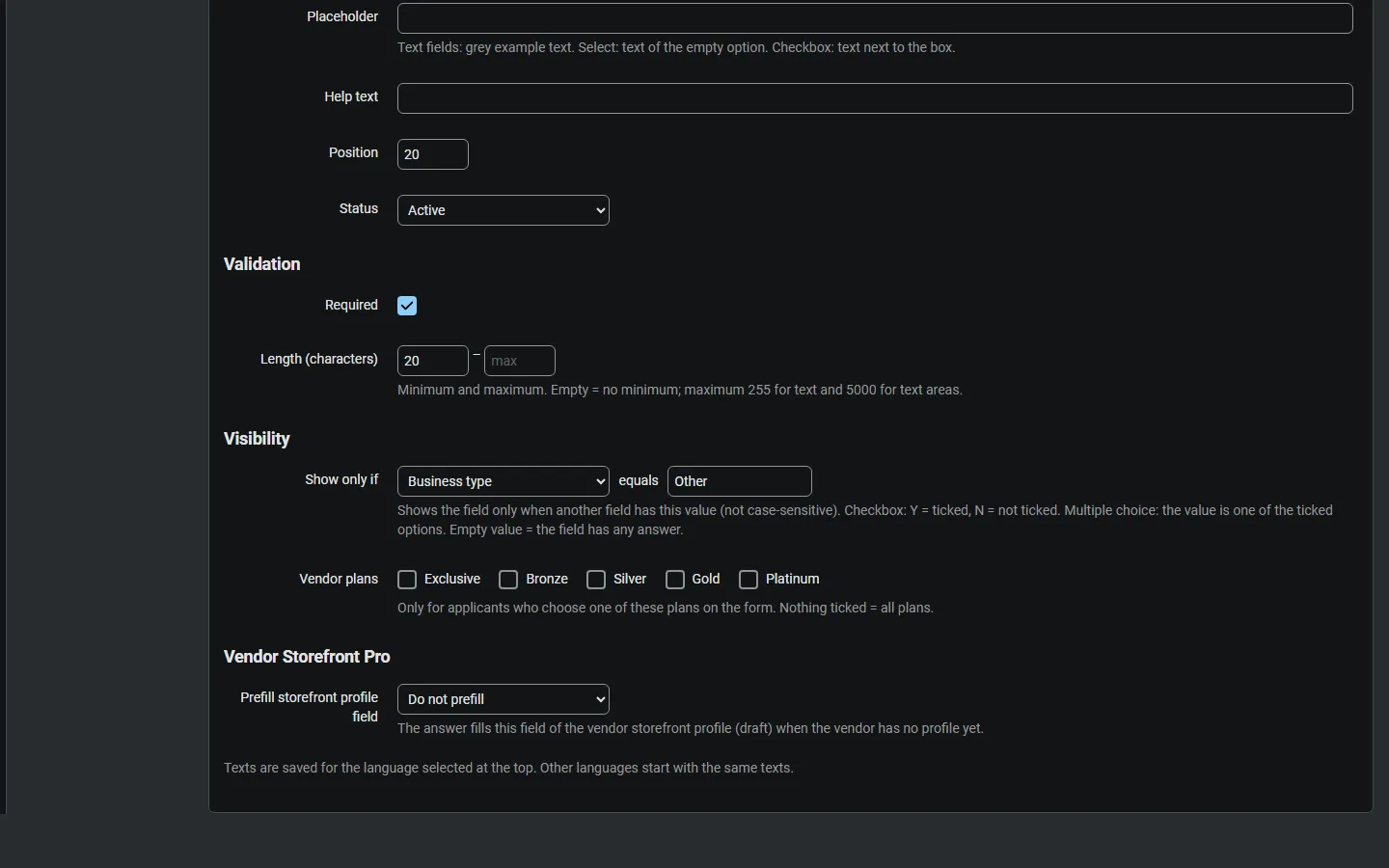Viewport: 1389px width, 868px height.
Task: Click the Prefill storefront profile field label
Action: [310, 707]
